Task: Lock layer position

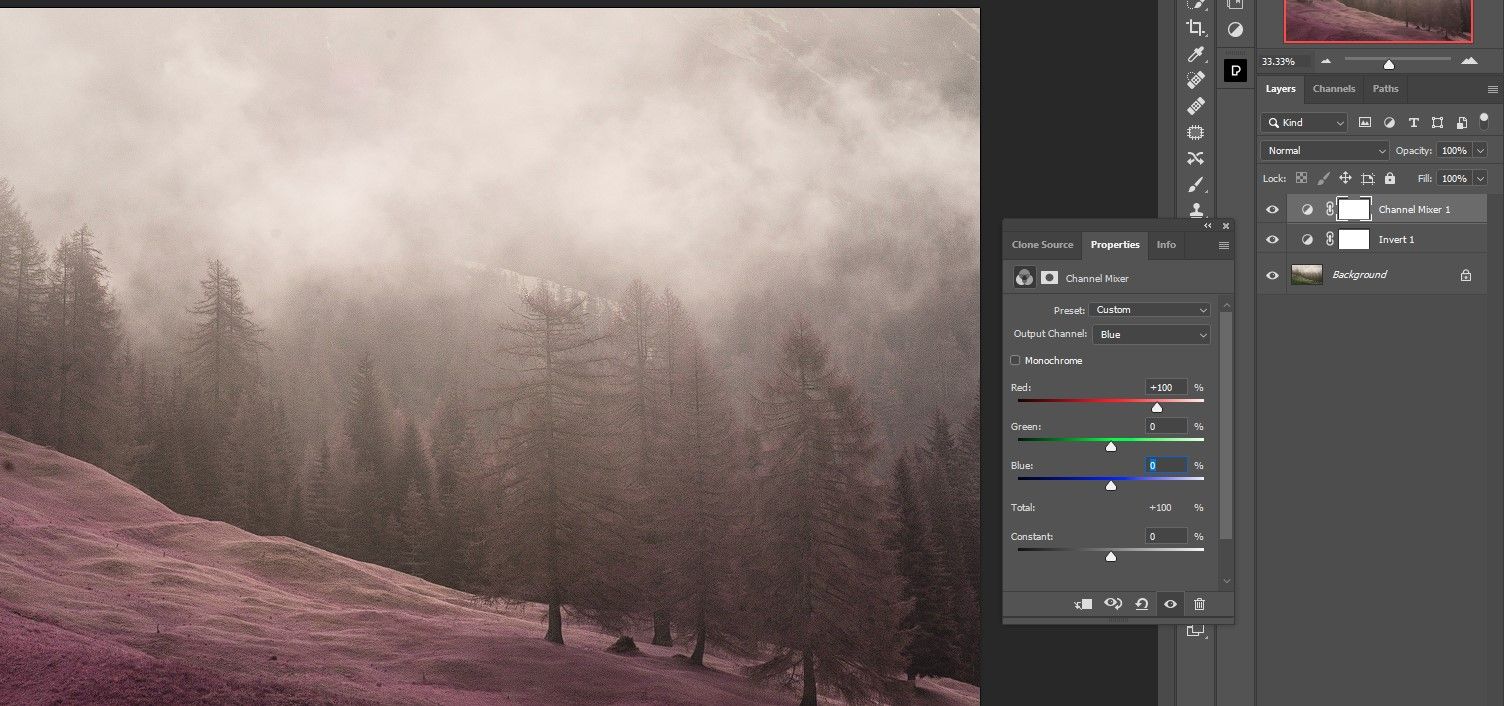Action: click(x=1345, y=178)
